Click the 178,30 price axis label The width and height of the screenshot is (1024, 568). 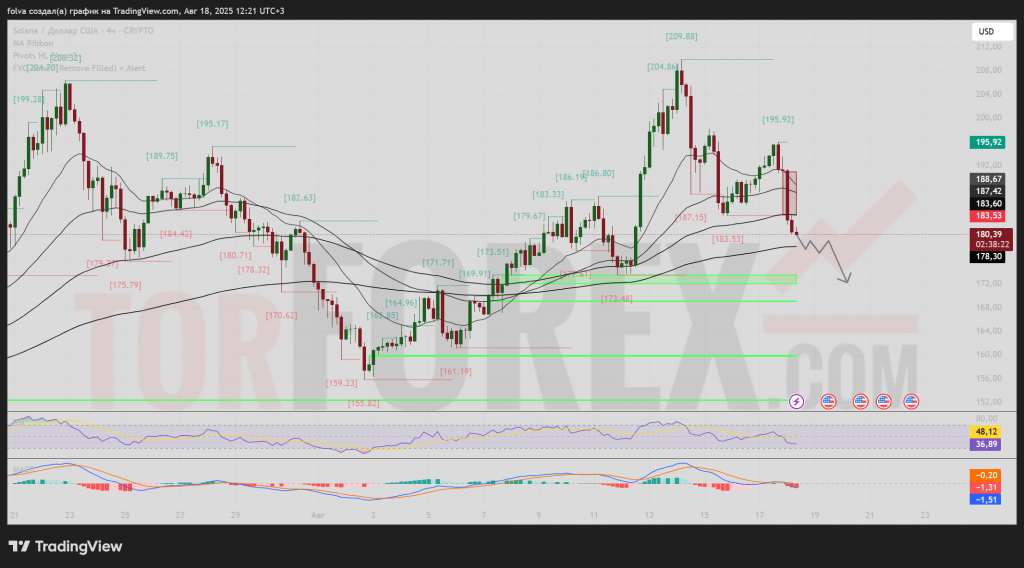tap(987, 257)
